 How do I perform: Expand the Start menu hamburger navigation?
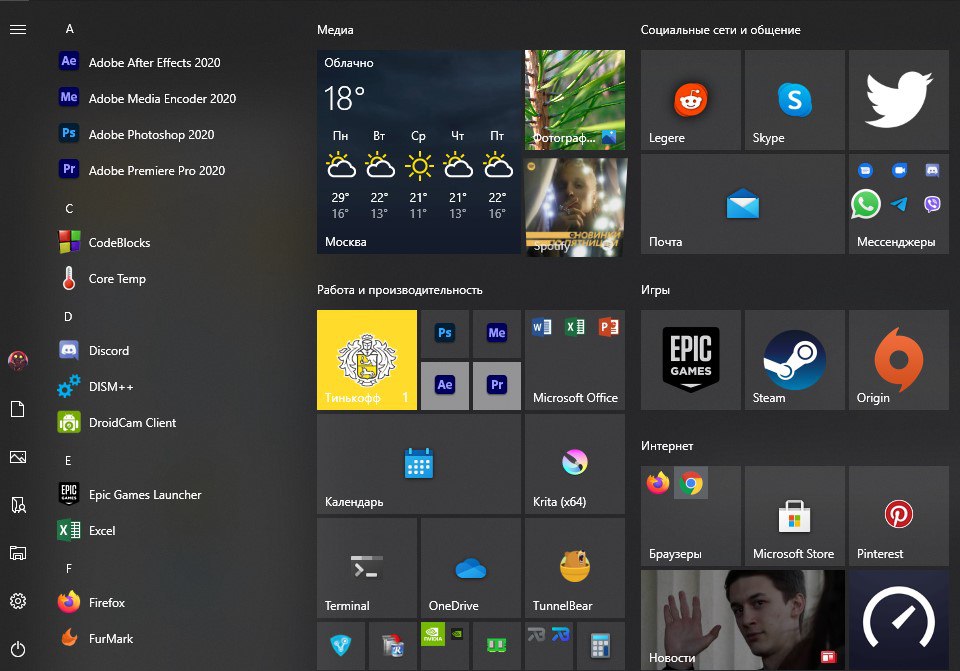(18, 29)
